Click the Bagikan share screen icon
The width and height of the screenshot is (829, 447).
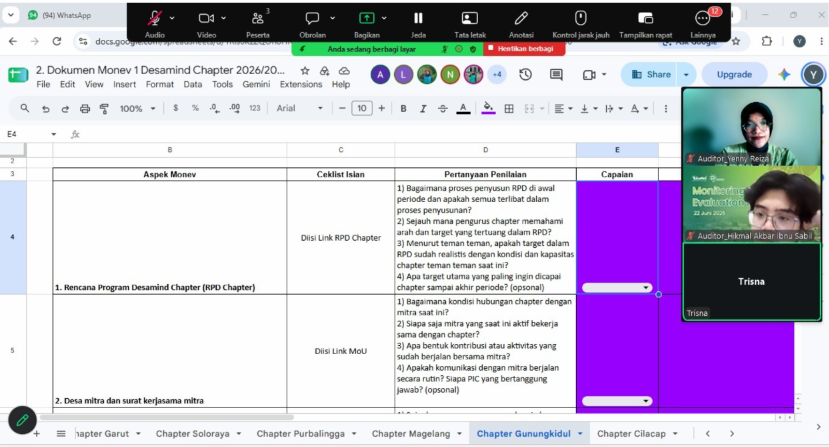[366, 19]
